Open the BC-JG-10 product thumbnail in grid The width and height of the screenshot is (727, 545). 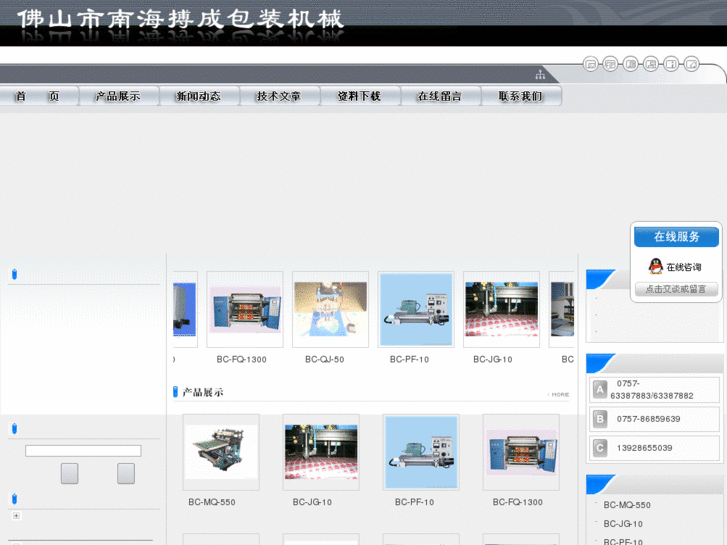(x=321, y=452)
